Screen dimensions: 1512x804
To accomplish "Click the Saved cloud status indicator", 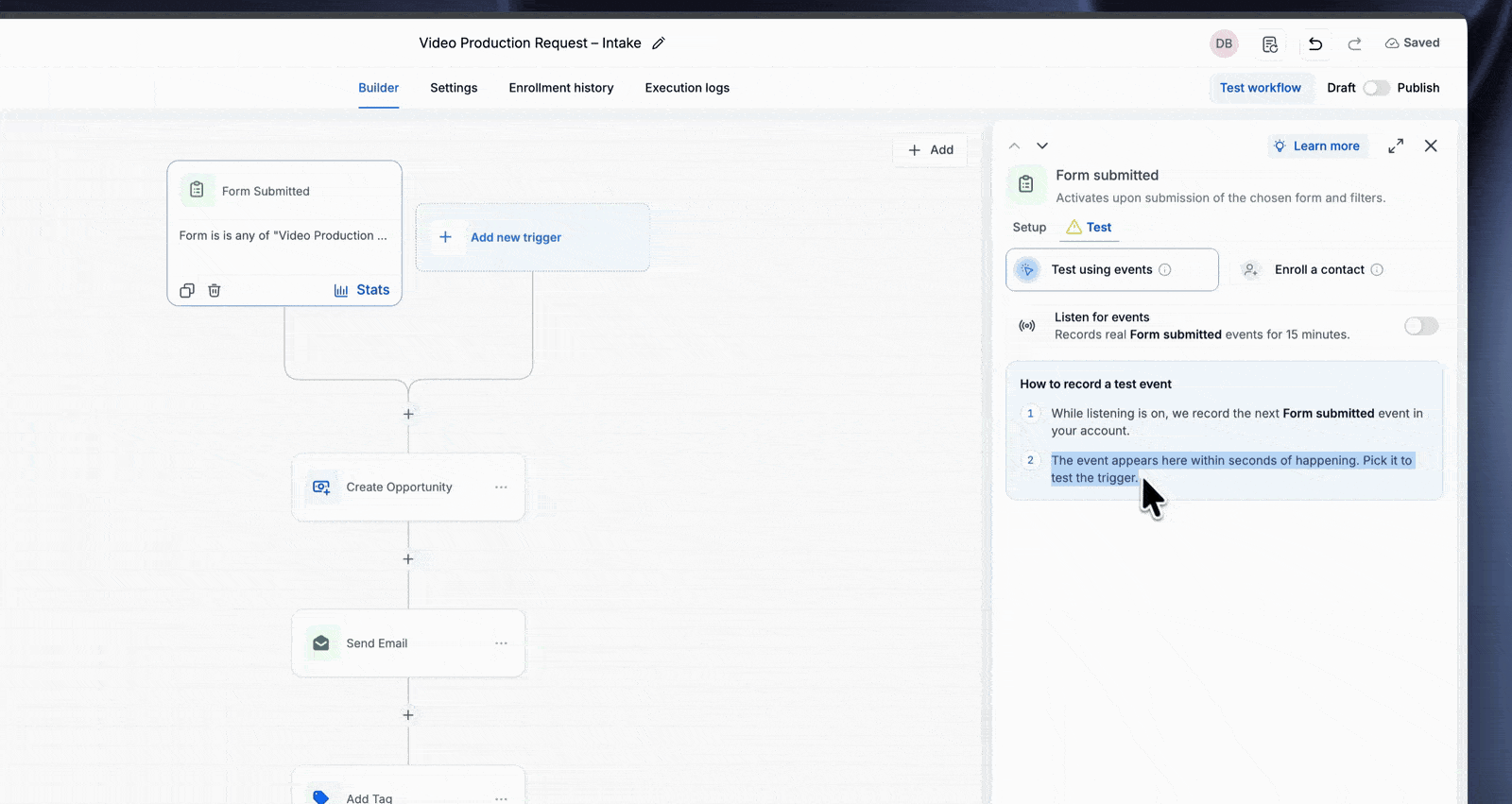I will pyautogui.click(x=1412, y=43).
